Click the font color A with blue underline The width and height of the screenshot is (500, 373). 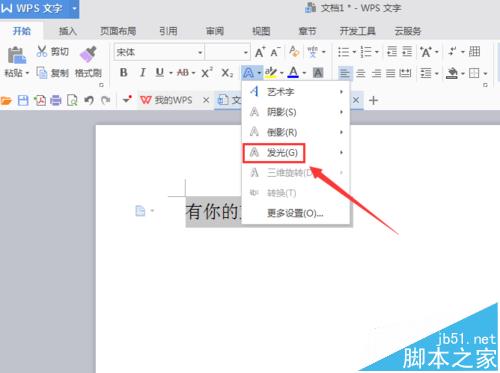(293, 72)
